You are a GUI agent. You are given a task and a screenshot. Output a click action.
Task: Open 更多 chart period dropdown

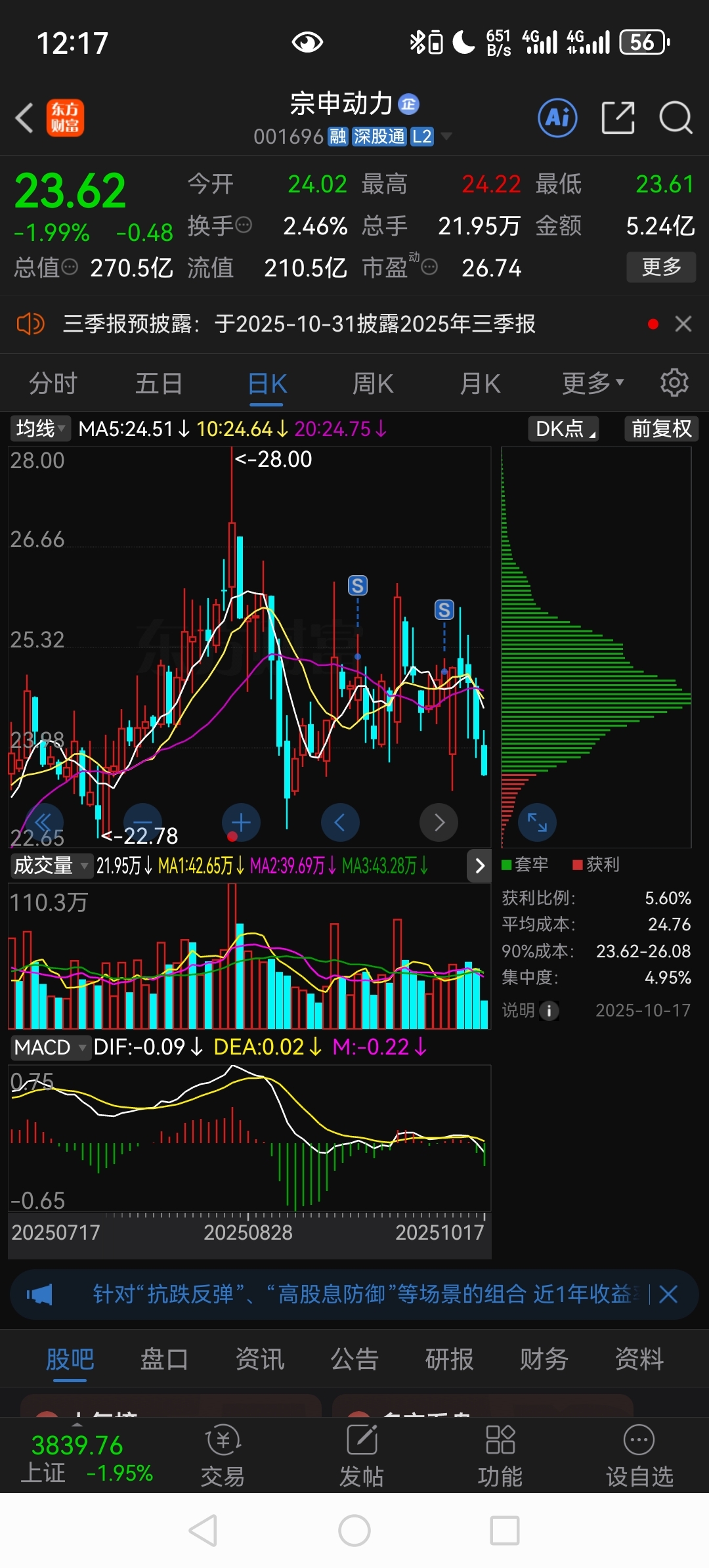593,383
